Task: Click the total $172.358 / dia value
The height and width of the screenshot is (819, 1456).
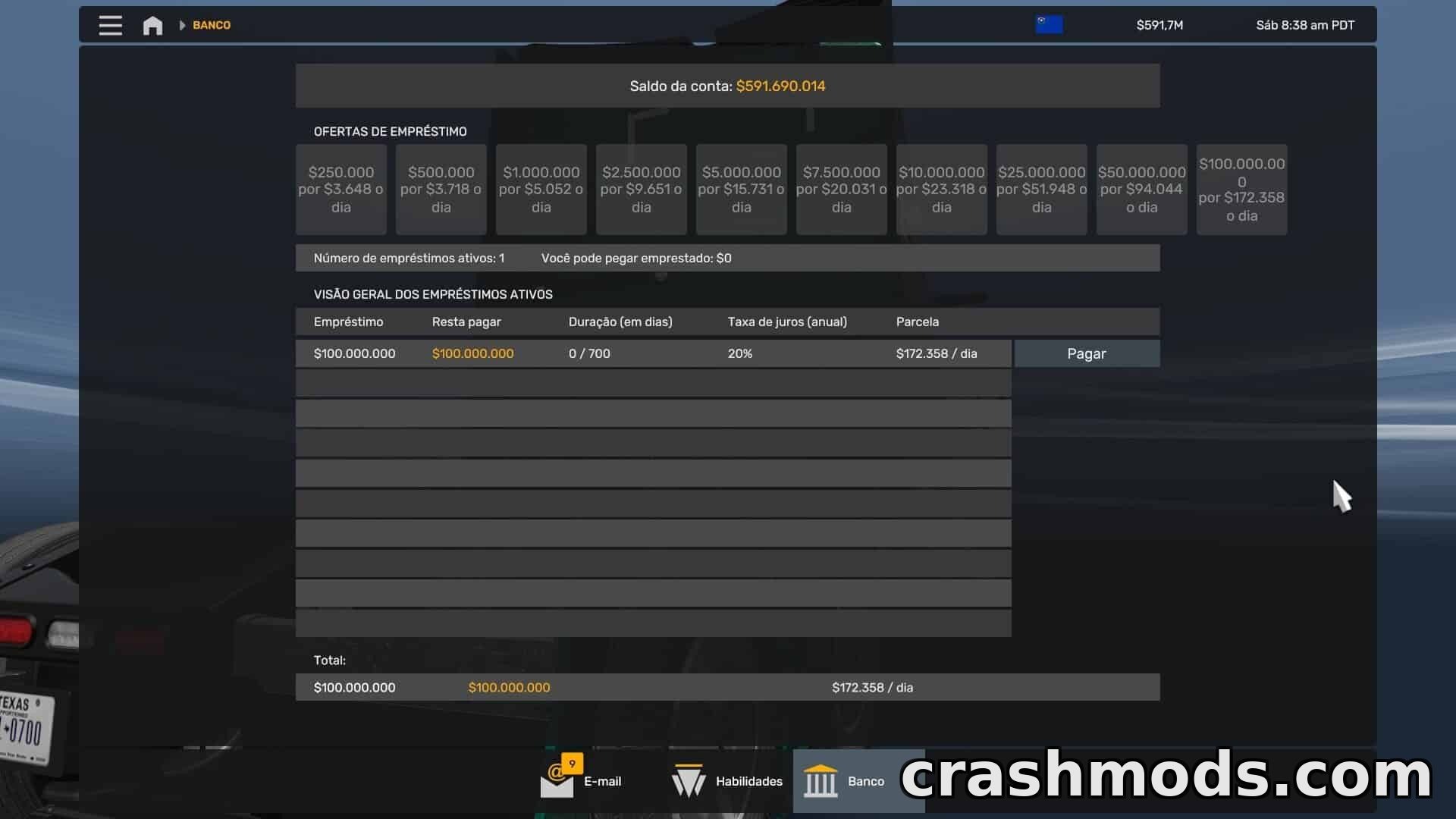Action: click(872, 687)
